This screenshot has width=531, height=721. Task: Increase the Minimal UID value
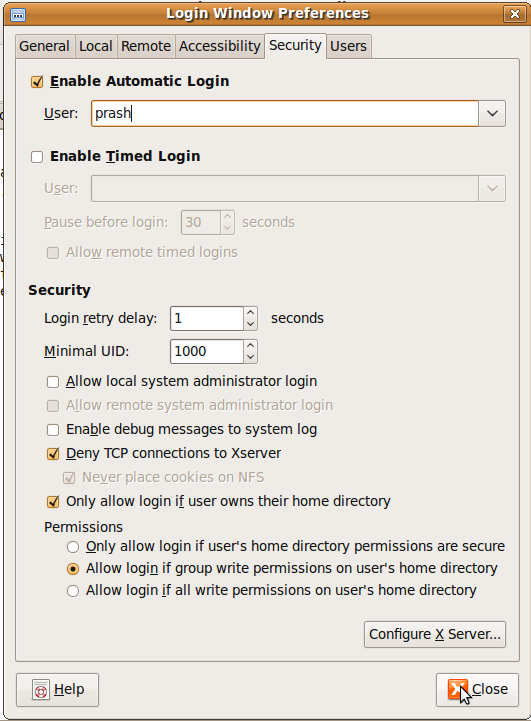(250, 346)
